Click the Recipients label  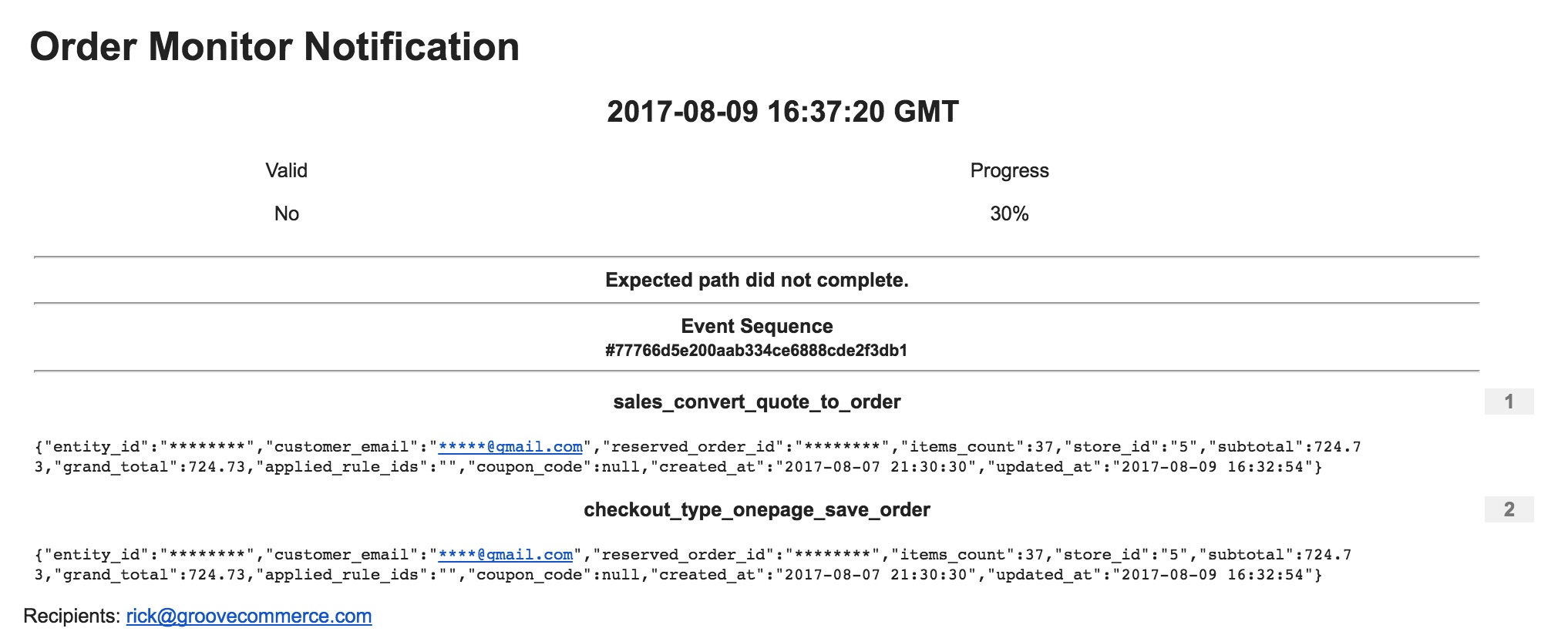tap(72, 616)
